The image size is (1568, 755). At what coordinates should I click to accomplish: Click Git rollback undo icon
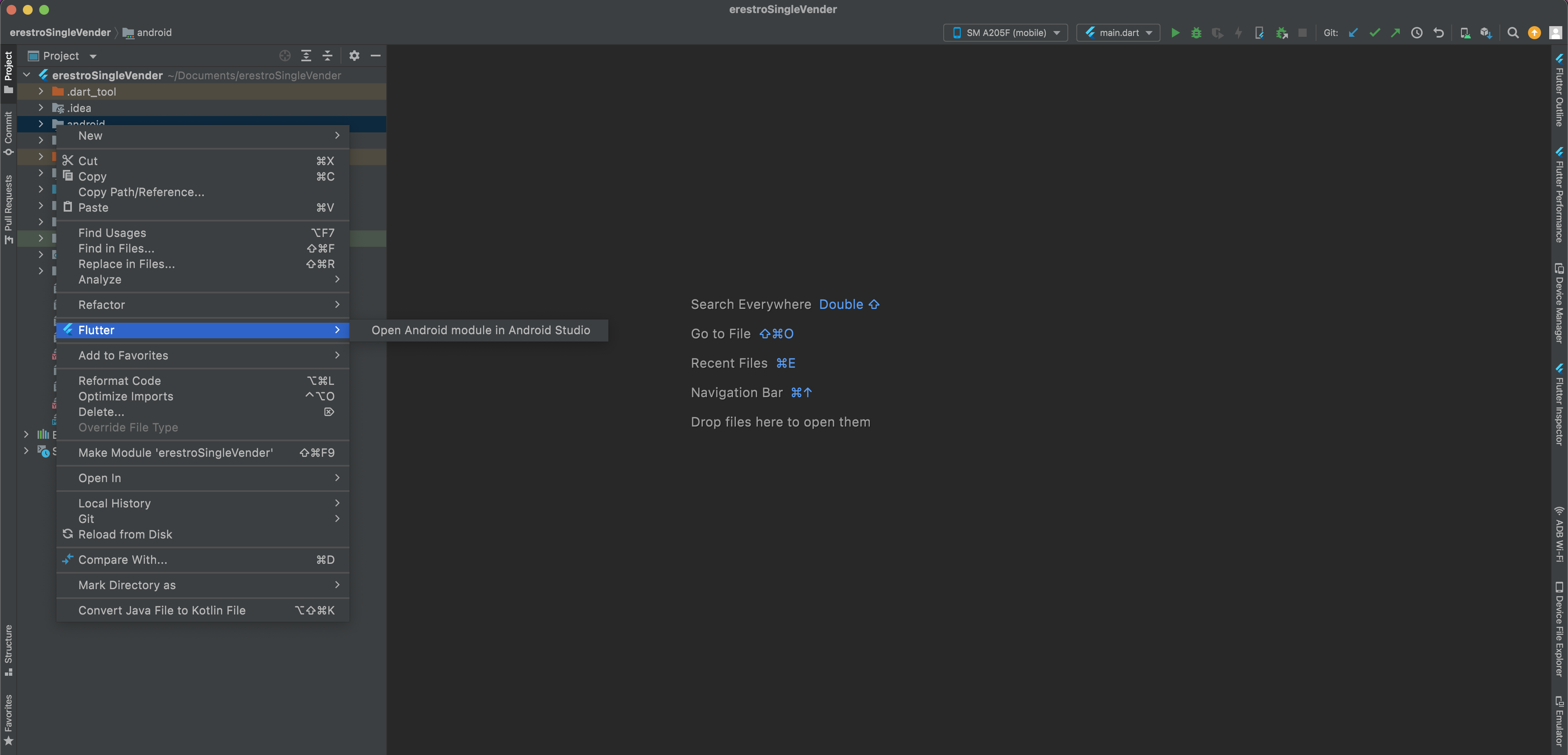[1438, 33]
